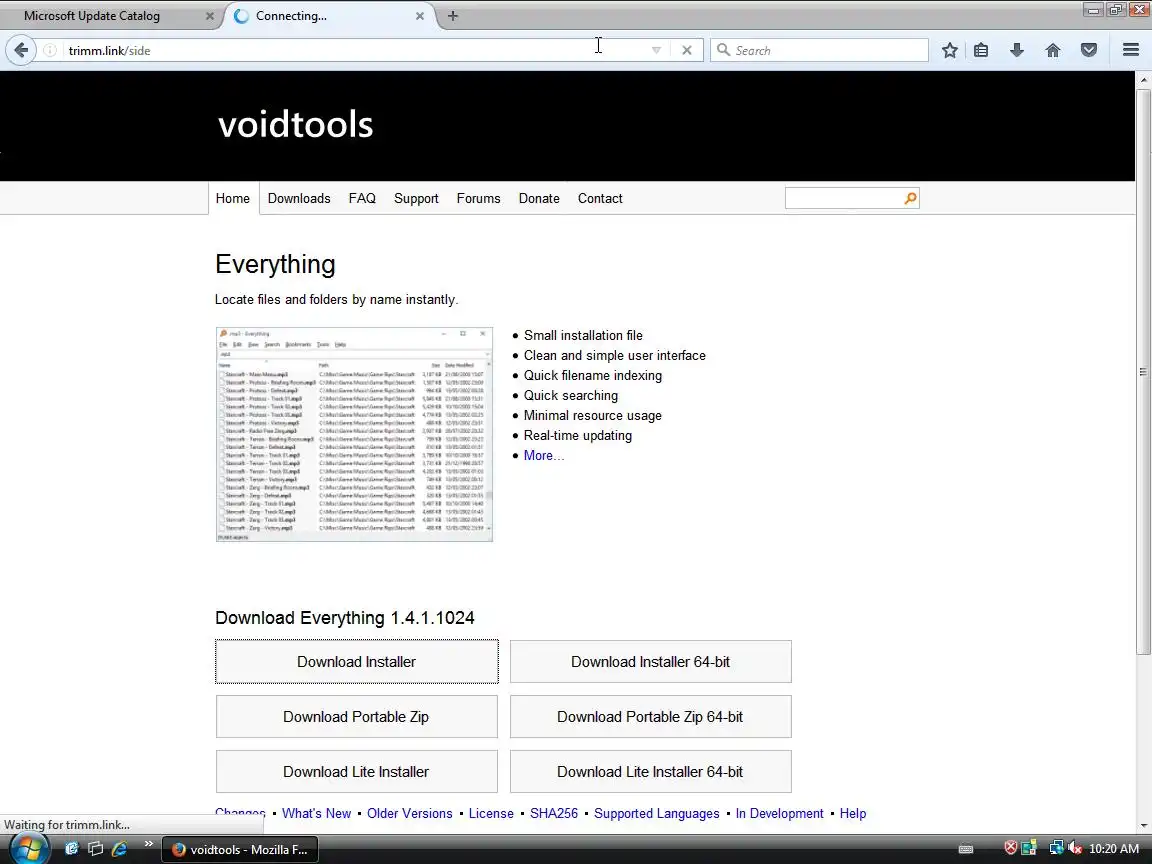1152x864 pixels.
Task: Click the Everything page heading
Action: coord(276,264)
